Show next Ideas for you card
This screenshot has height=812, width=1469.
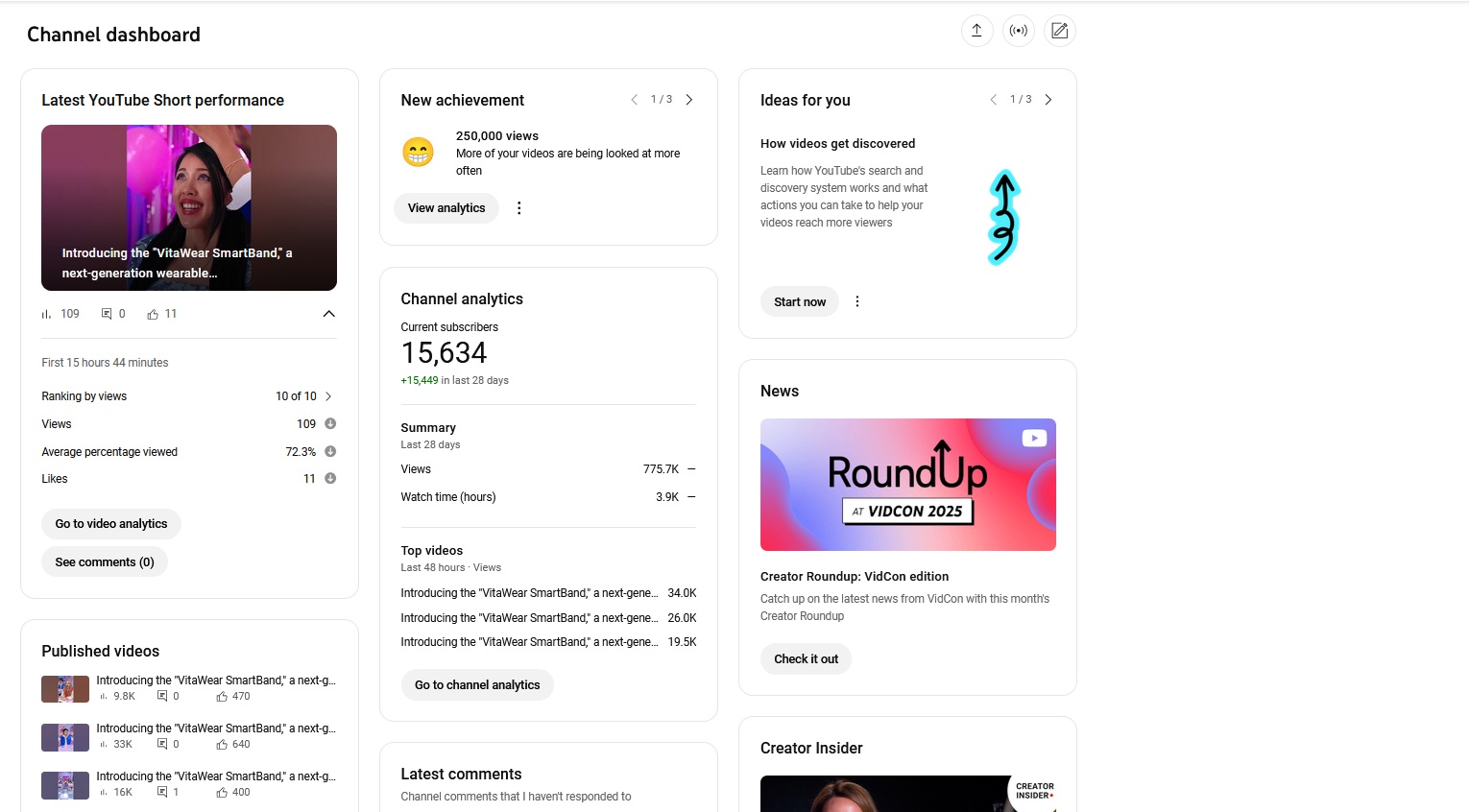point(1048,100)
